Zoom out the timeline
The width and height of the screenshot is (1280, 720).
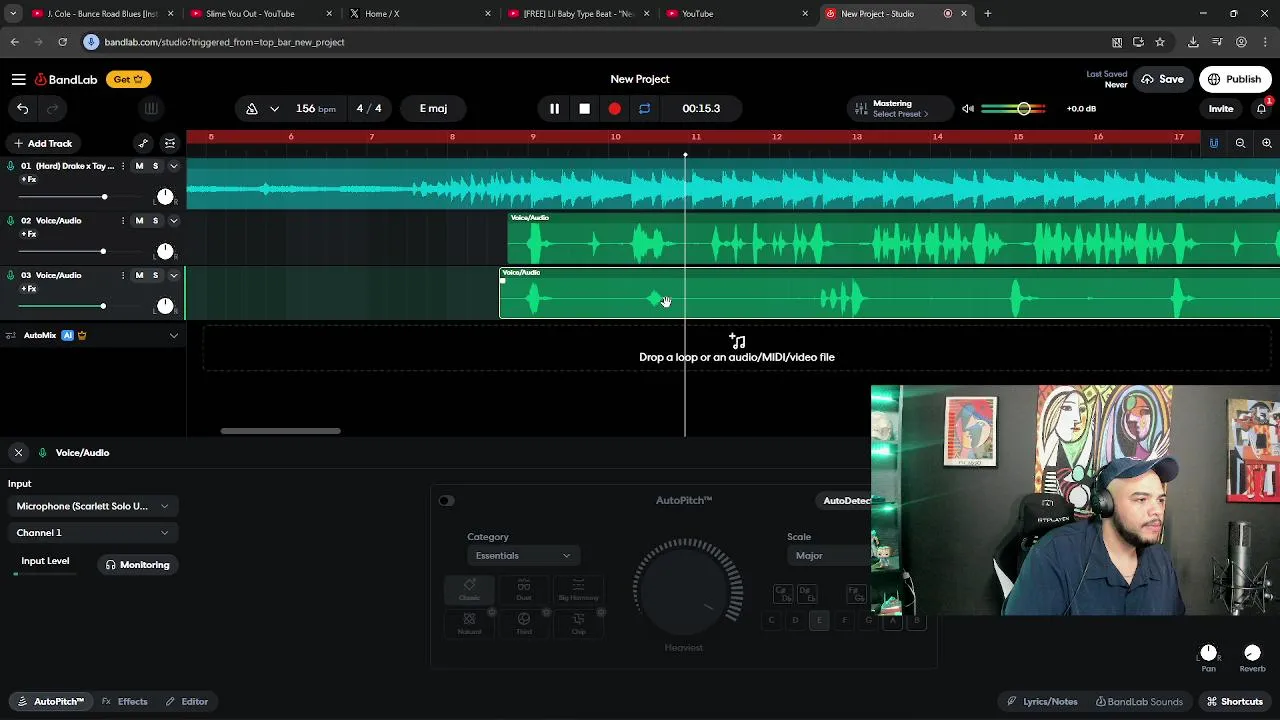(1240, 143)
